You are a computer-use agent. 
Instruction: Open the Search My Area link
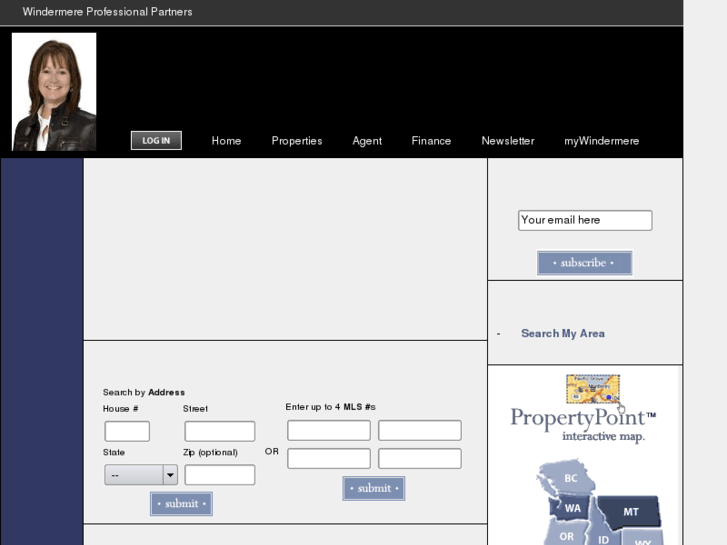(563, 333)
